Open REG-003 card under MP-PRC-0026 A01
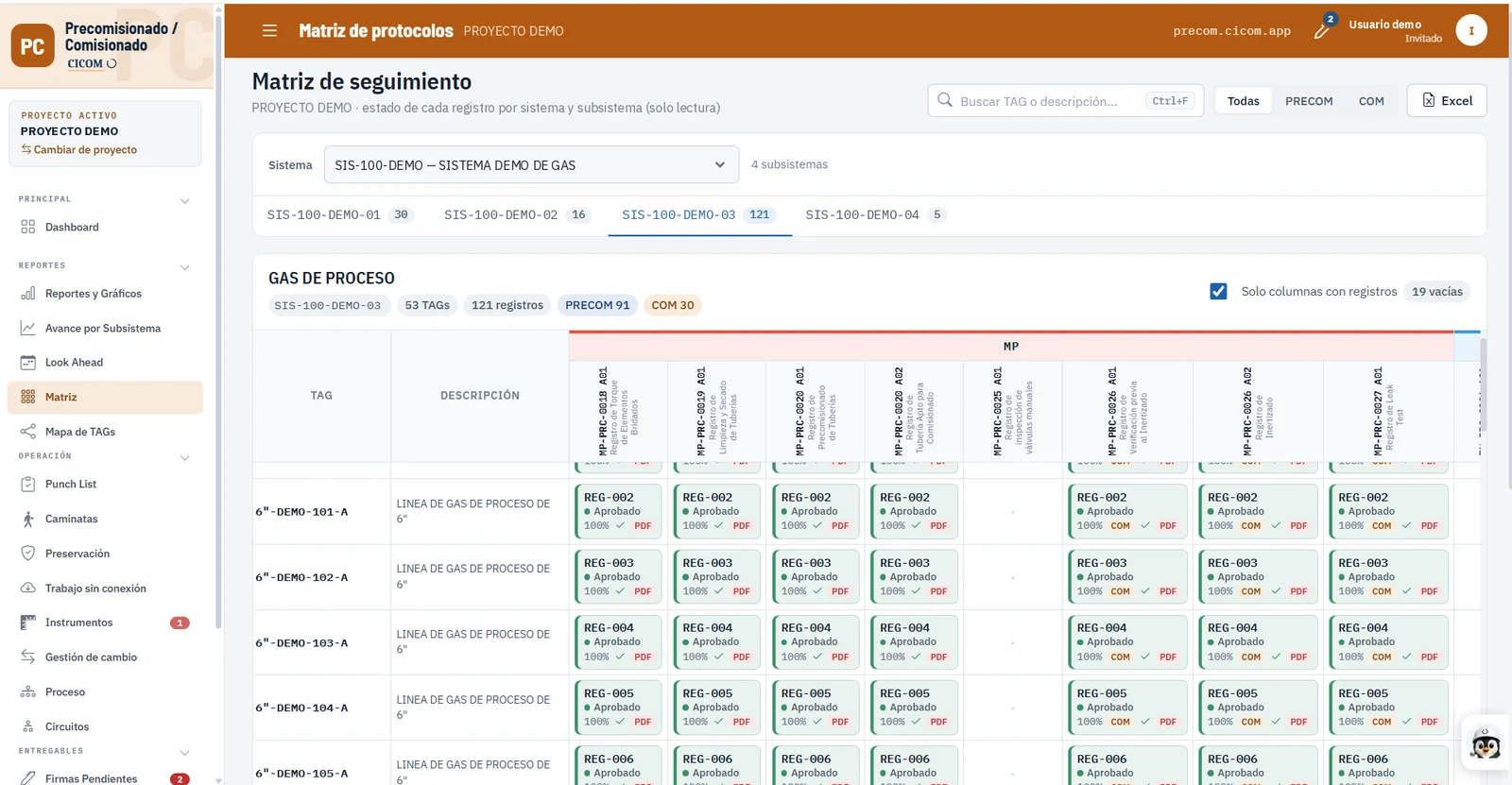Image resolution: width=1512 pixels, height=785 pixels. [x=1127, y=577]
